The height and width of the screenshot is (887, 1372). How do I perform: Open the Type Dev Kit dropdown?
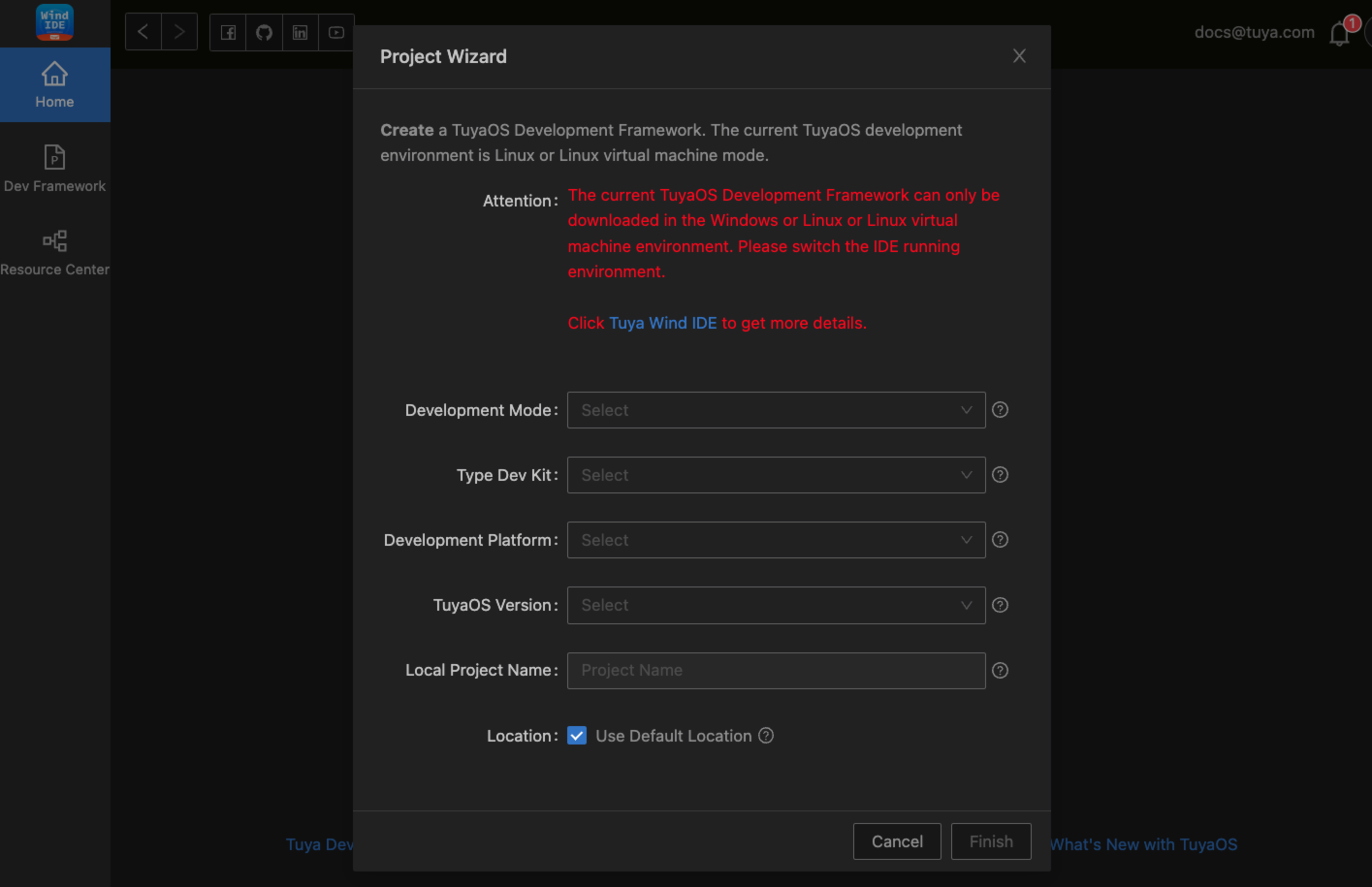(x=777, y=475)
